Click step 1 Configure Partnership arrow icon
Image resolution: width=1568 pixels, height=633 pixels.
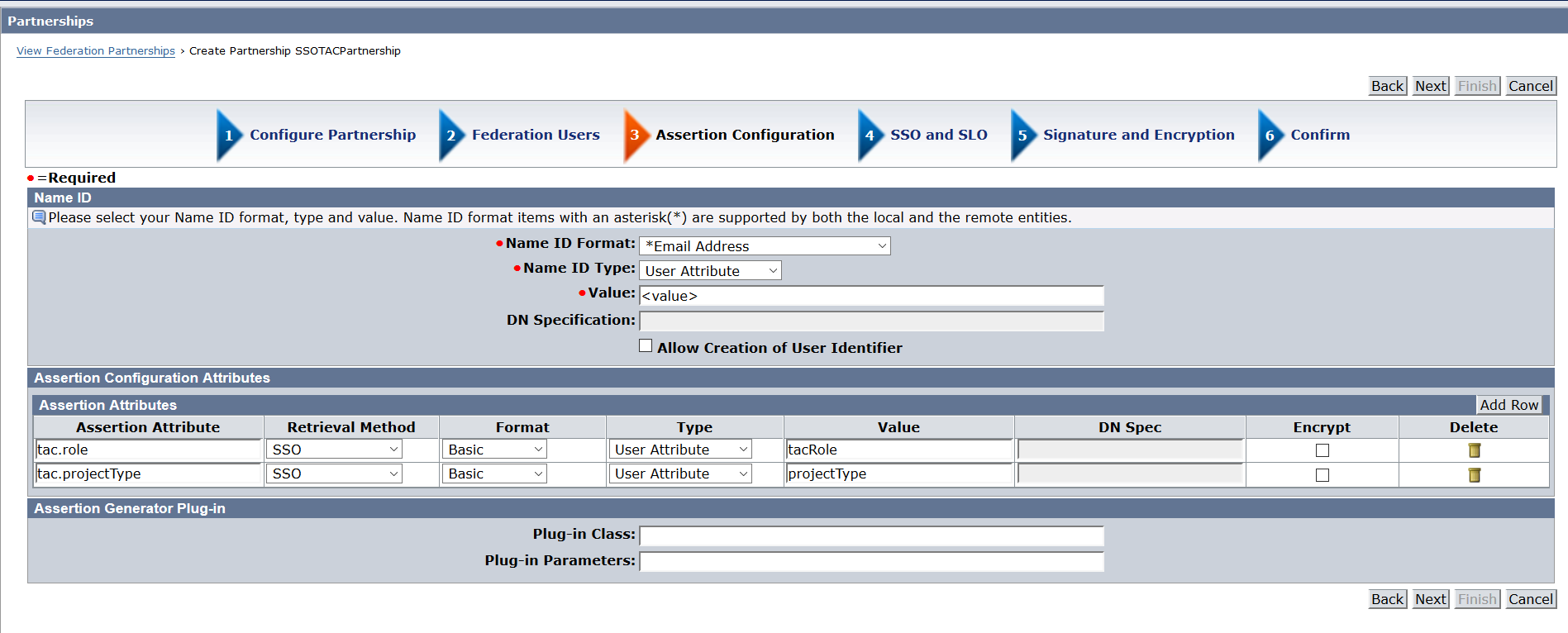(228, 136)
